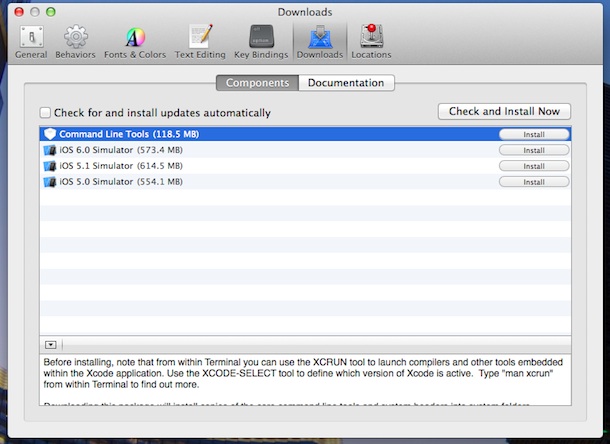This screenshot has width=610, height=444.
Task: Open the Fonts & Colors pane
Action: pyautogui.click(x=135, y=42)
